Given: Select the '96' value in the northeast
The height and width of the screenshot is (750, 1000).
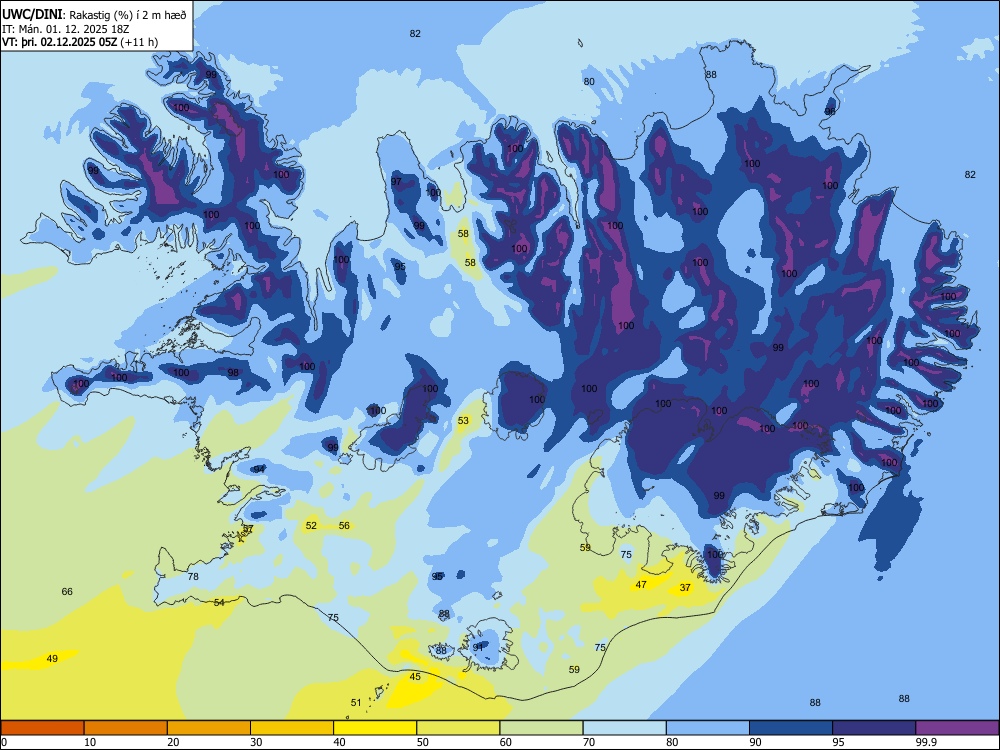Looking at the screenshot, I should [830, 111].
